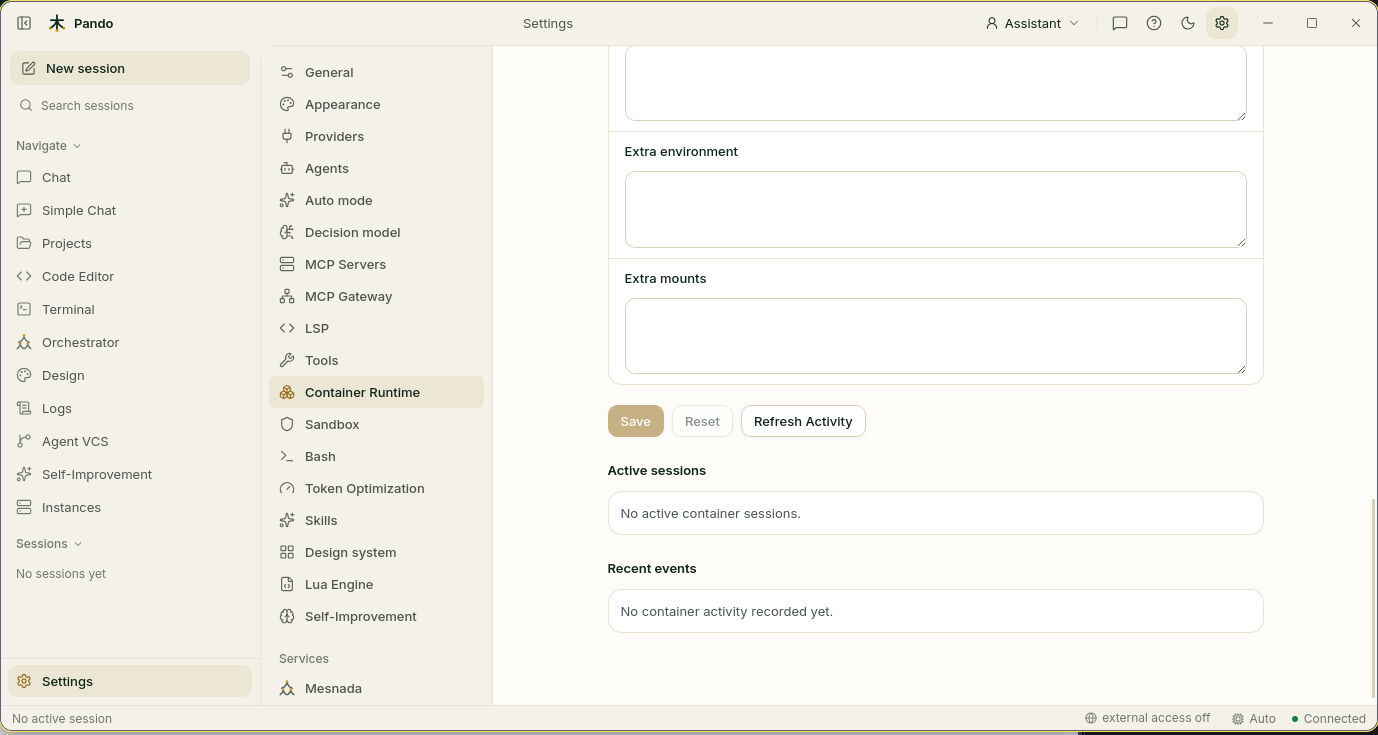This screenshot has height=735, width=1378.
Task: Open Simple Chat page
Action: coord(130,210)
